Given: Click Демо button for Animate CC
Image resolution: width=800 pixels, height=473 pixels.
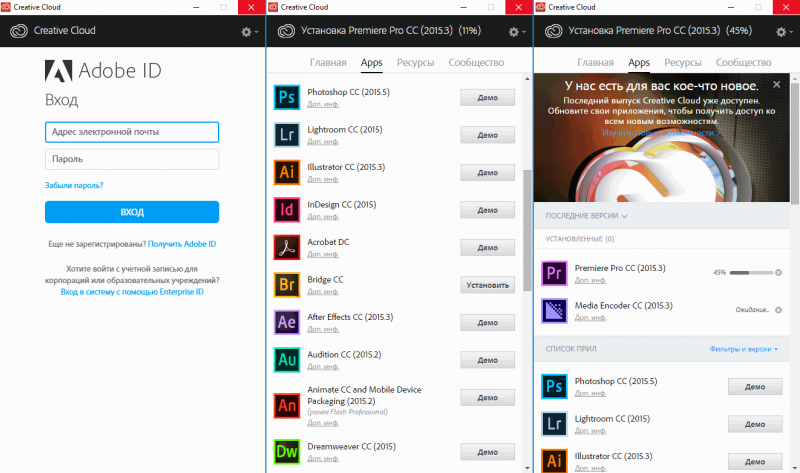Looking at the screenshot, I should 487,397.
